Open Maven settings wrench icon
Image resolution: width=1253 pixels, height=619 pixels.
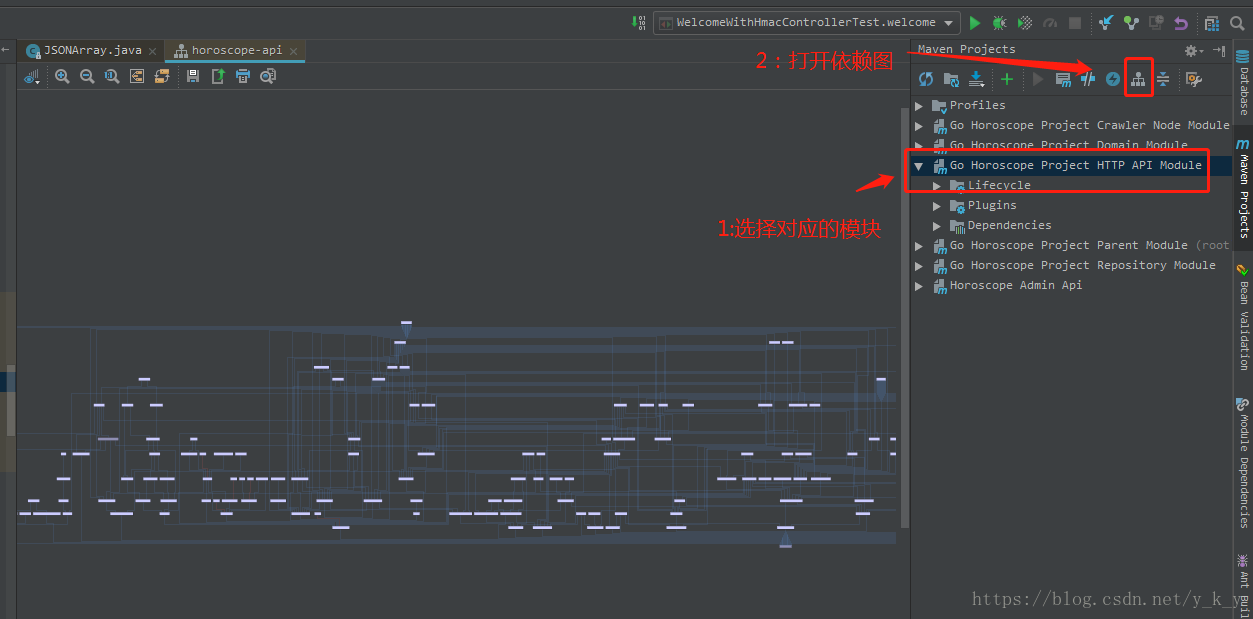tap(1193, 79)
